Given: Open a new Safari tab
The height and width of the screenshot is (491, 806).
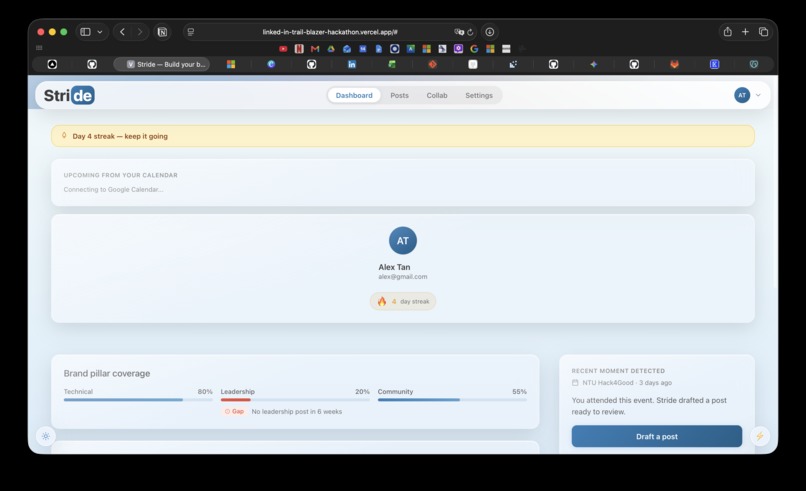Looking at the screenshot, I should pos(745,32).
